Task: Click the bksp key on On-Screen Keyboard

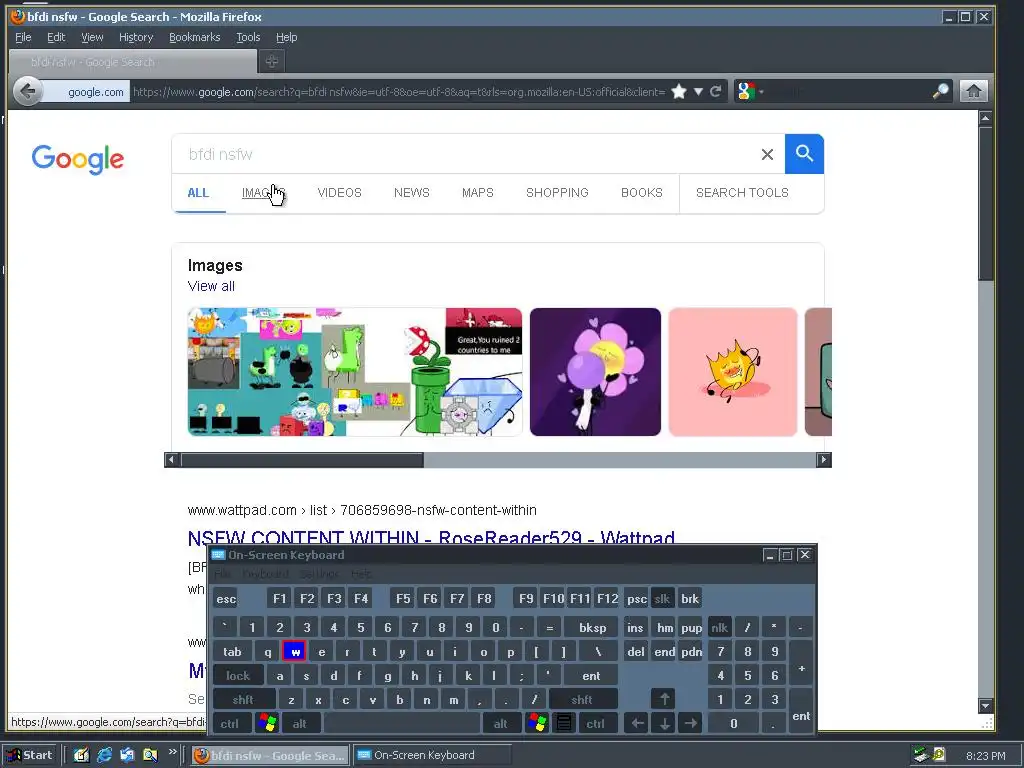Action: pos(592,628)
